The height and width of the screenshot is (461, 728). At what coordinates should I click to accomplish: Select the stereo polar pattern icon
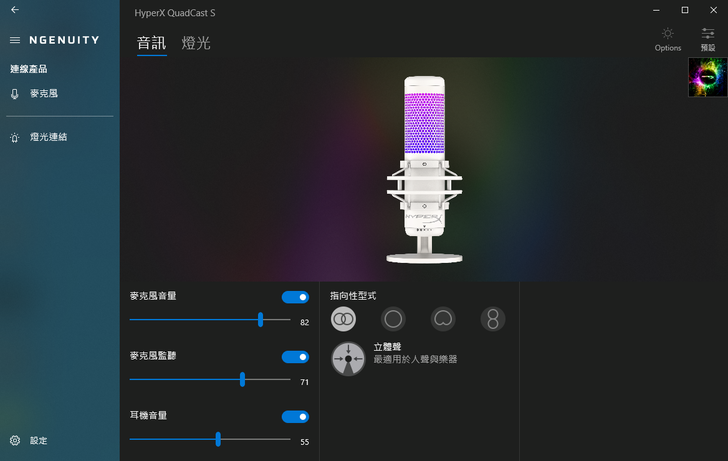click(343, 319)
